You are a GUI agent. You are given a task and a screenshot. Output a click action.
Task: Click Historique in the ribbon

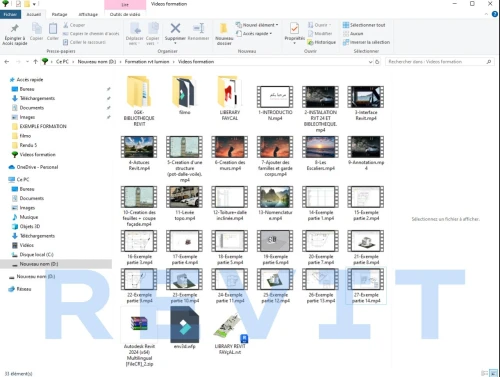click(x=322, y=42)
